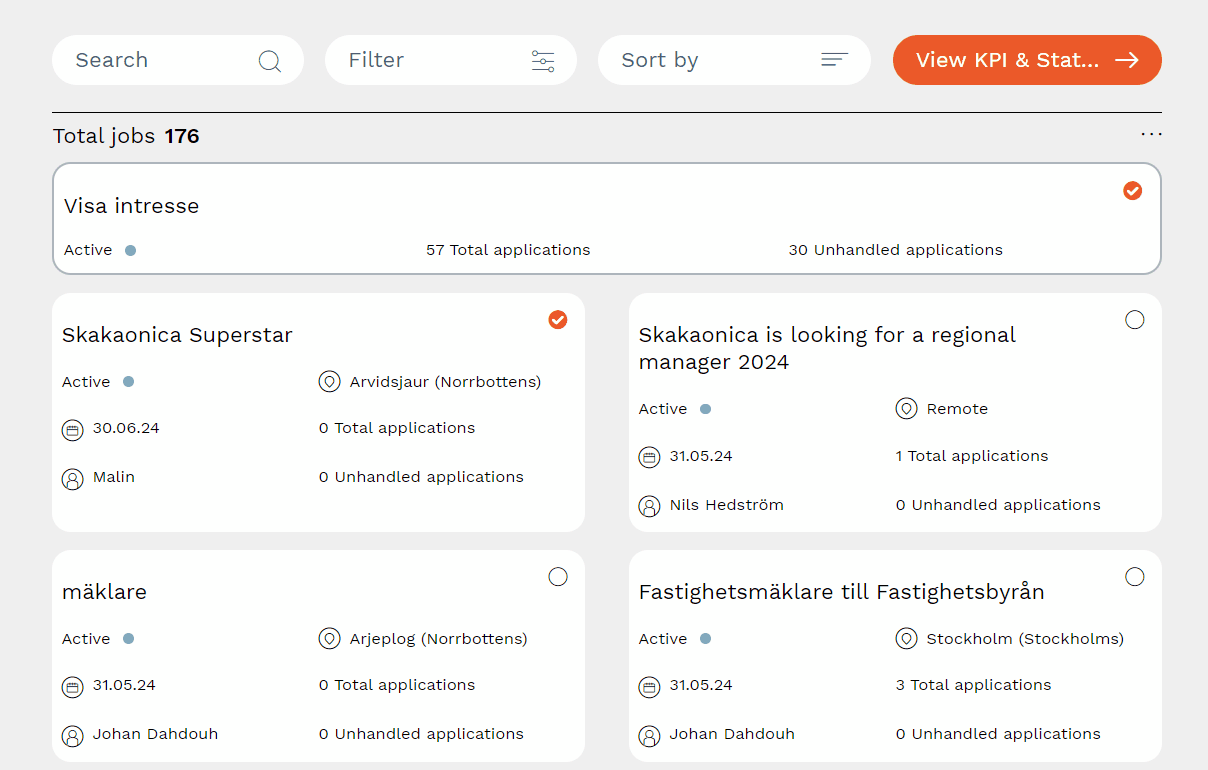The width and height of the screenshot is (1208, 770).
Task: Click the filter sliders icon
Action: tap(543, 61)
